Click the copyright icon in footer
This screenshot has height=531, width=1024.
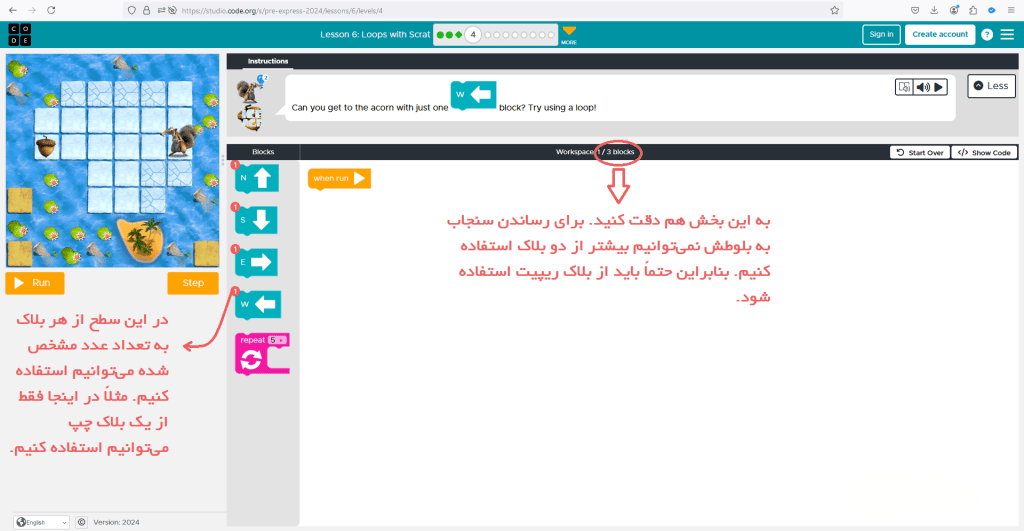coord(81,522)
